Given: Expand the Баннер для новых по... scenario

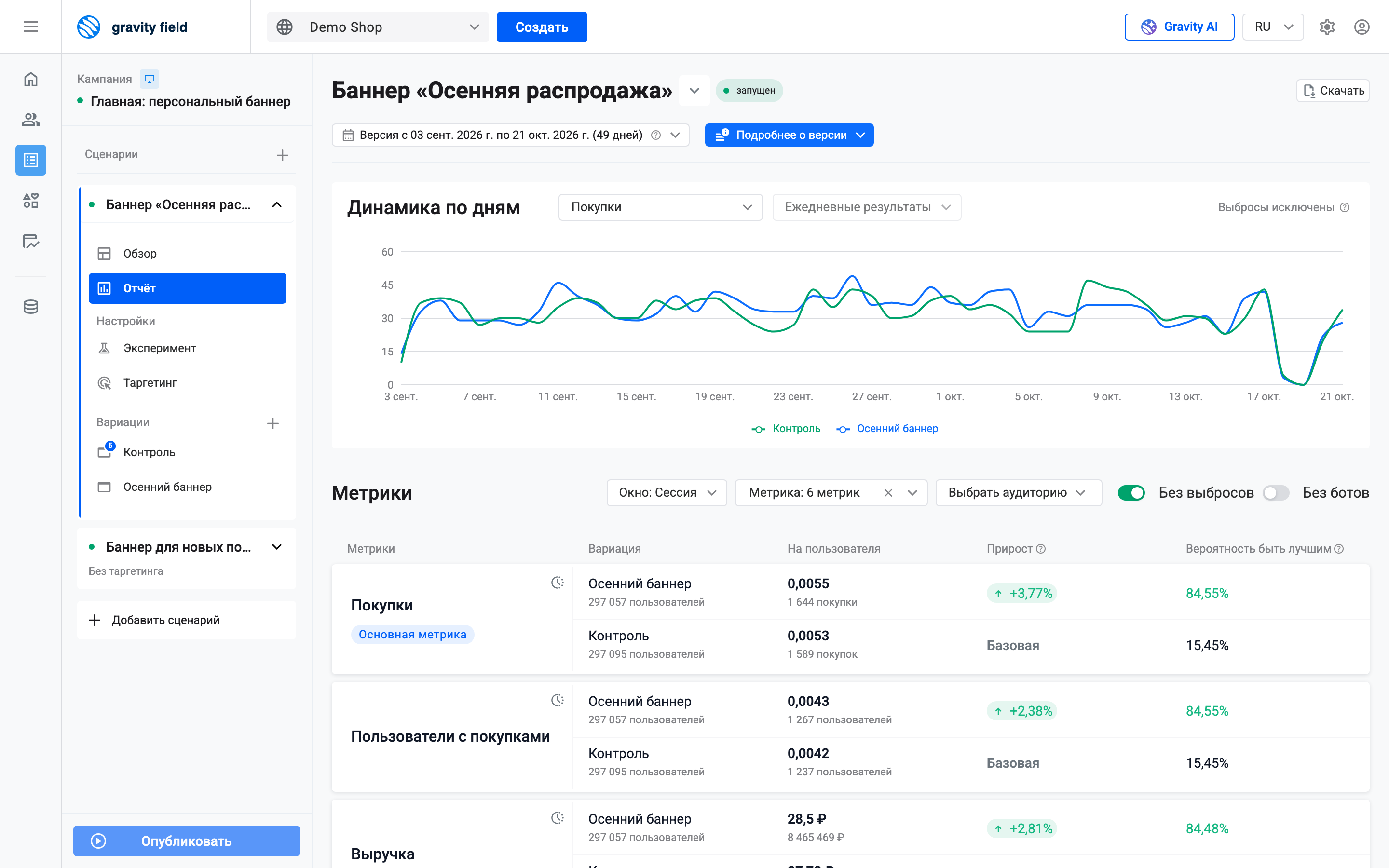Looking at the screenshot, I should tap(277, 547).
